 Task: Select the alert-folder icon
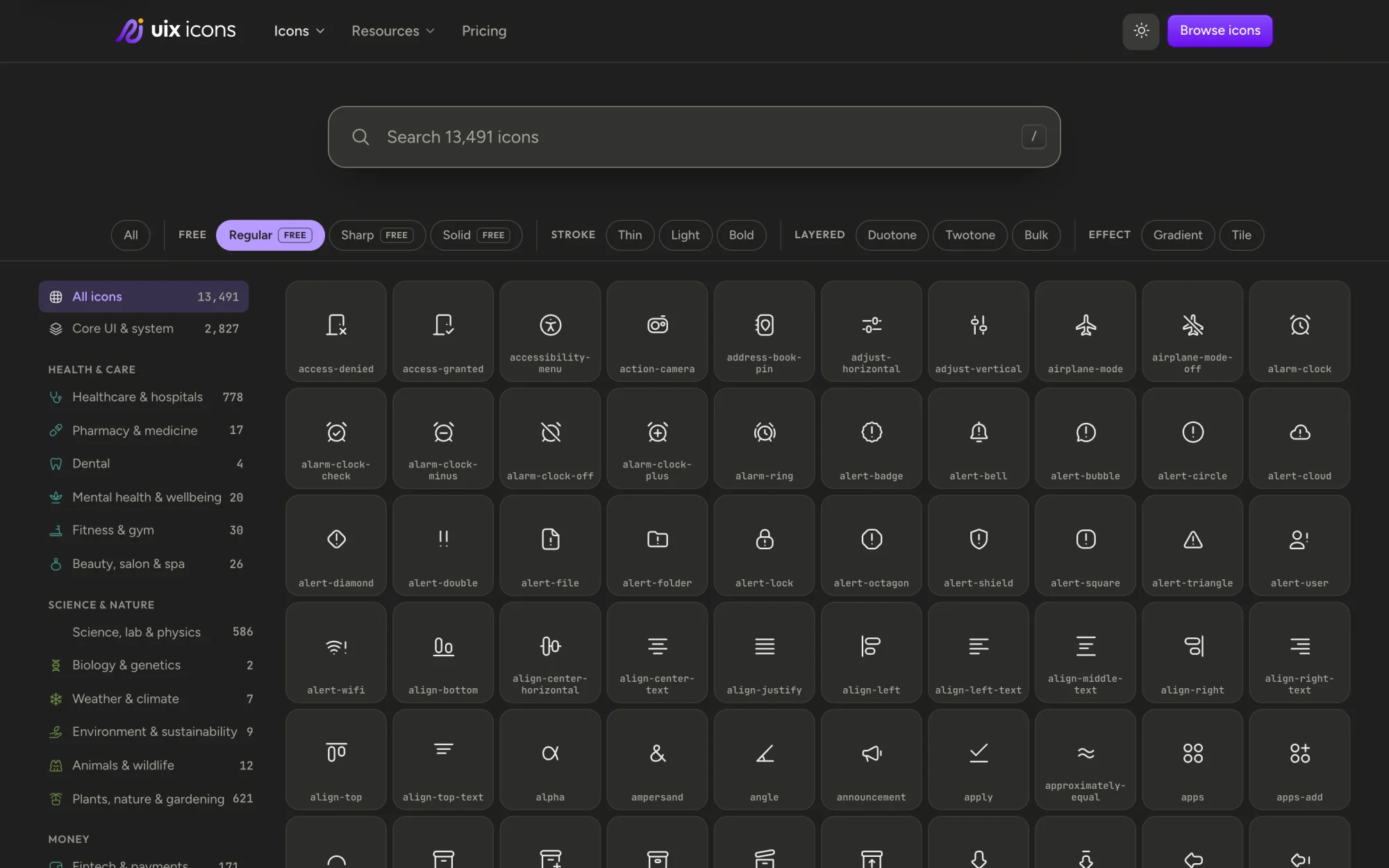(657, 545)
